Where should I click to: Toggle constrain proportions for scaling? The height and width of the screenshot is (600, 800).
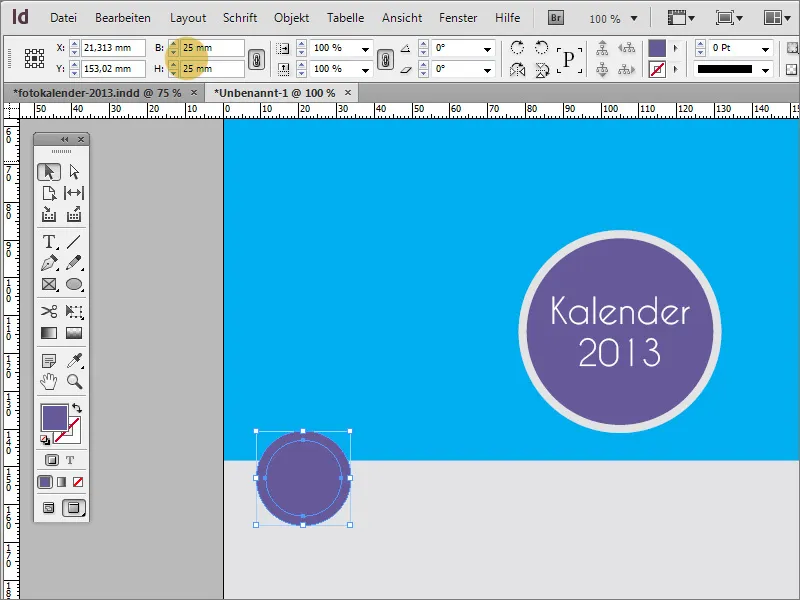point(385,60)
